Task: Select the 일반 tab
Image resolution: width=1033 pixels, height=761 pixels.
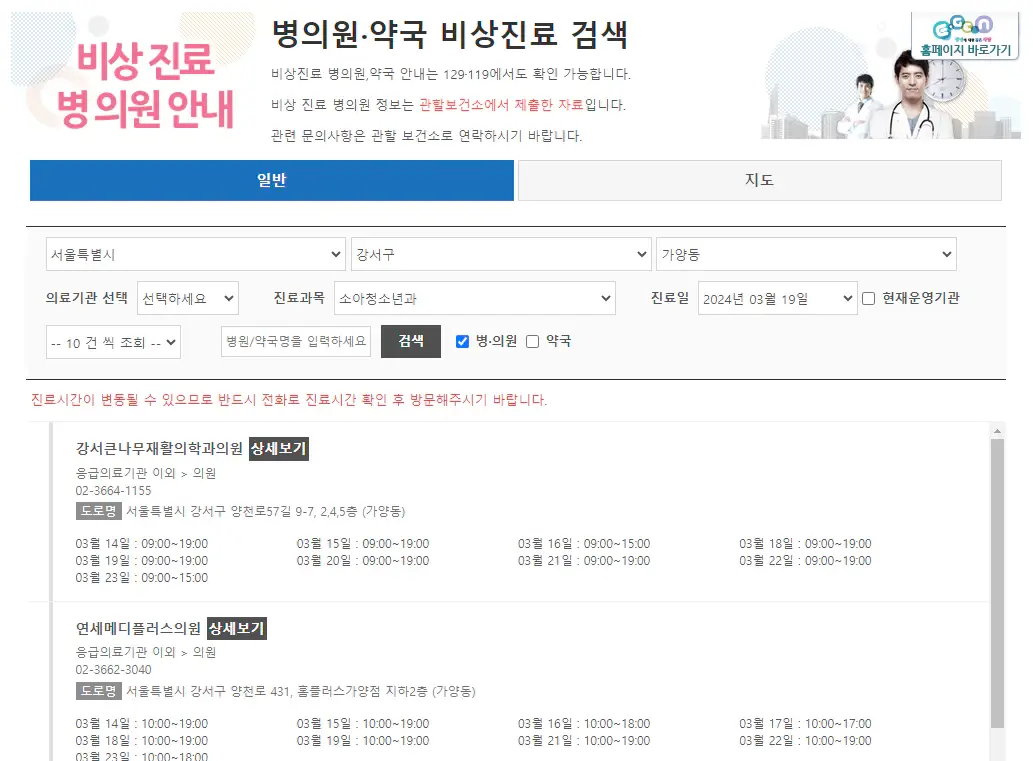Action: (x=271, y=180)
